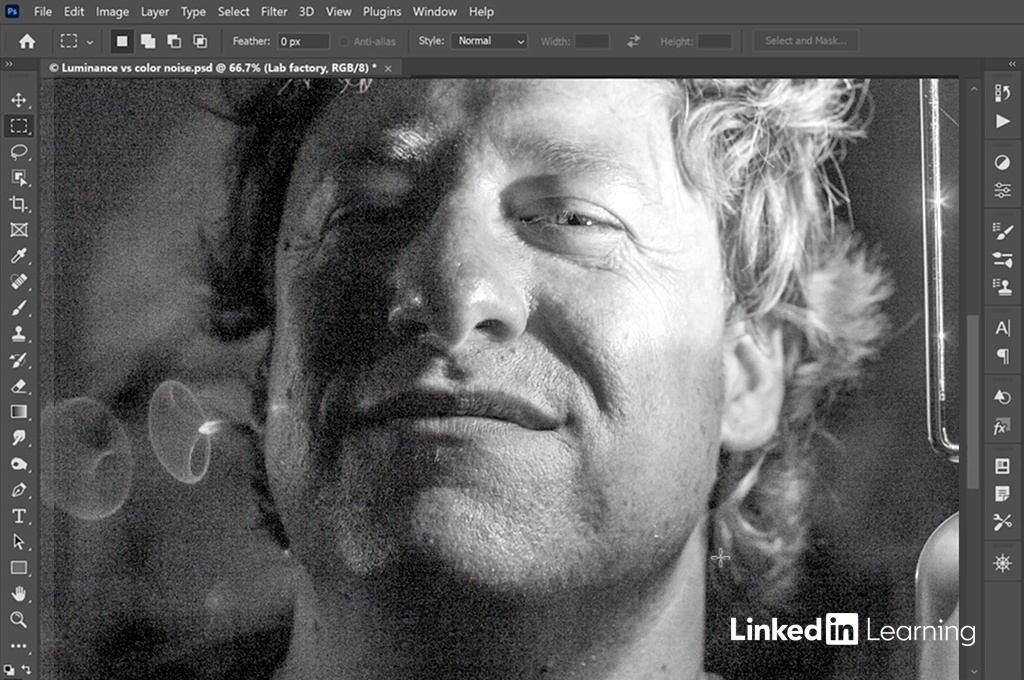The width and height of the screenshot is (1024, 680).
Task: Open the Style dropdown set to Normal
Action: (x=489, y=41)
